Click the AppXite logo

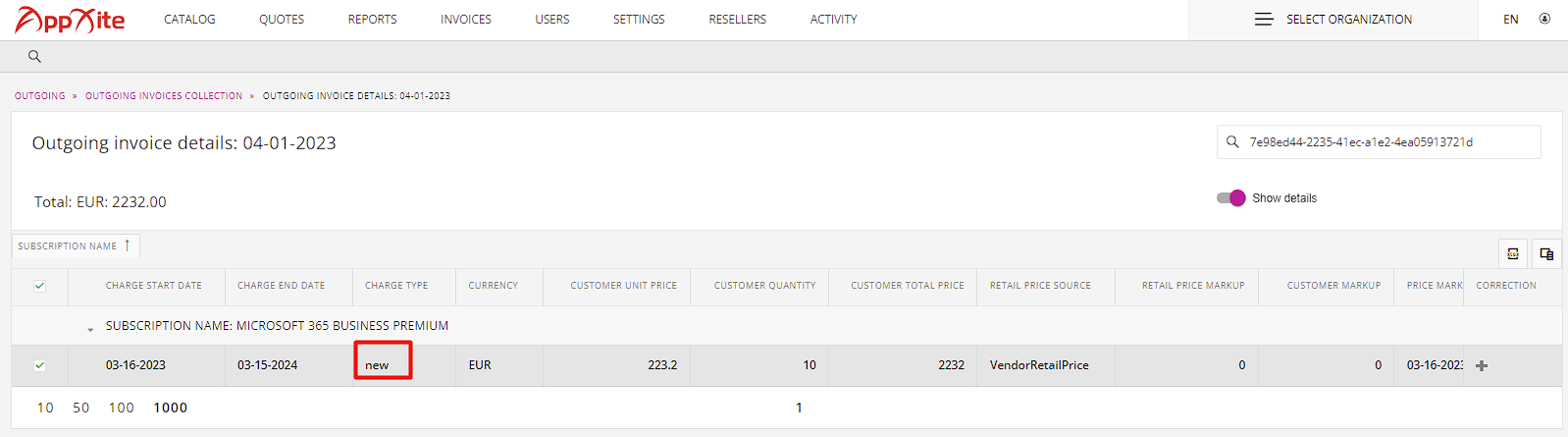[70, 20]
